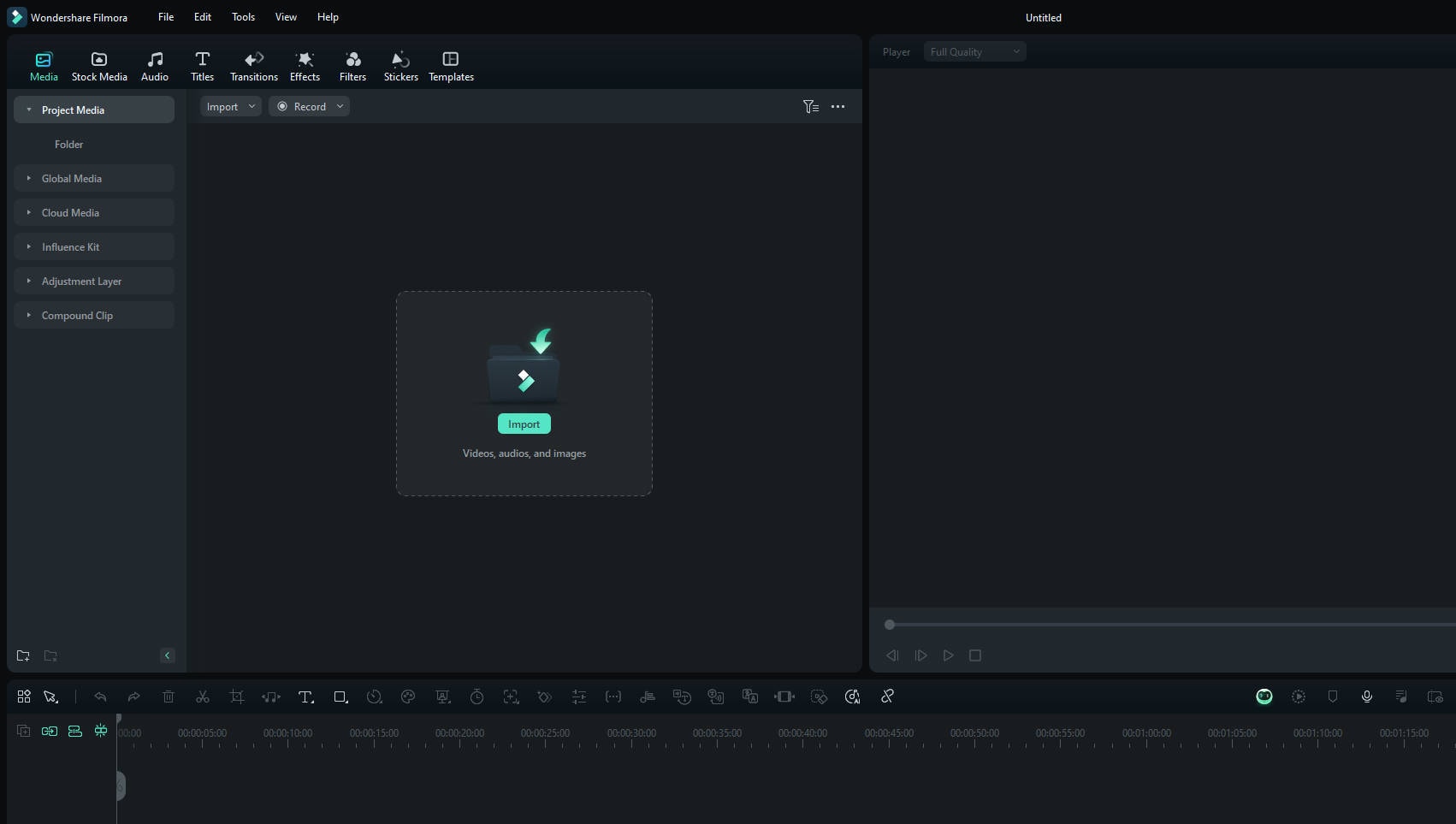Open the Filters tab
The image size is (1456, 824).
(352, 66)
